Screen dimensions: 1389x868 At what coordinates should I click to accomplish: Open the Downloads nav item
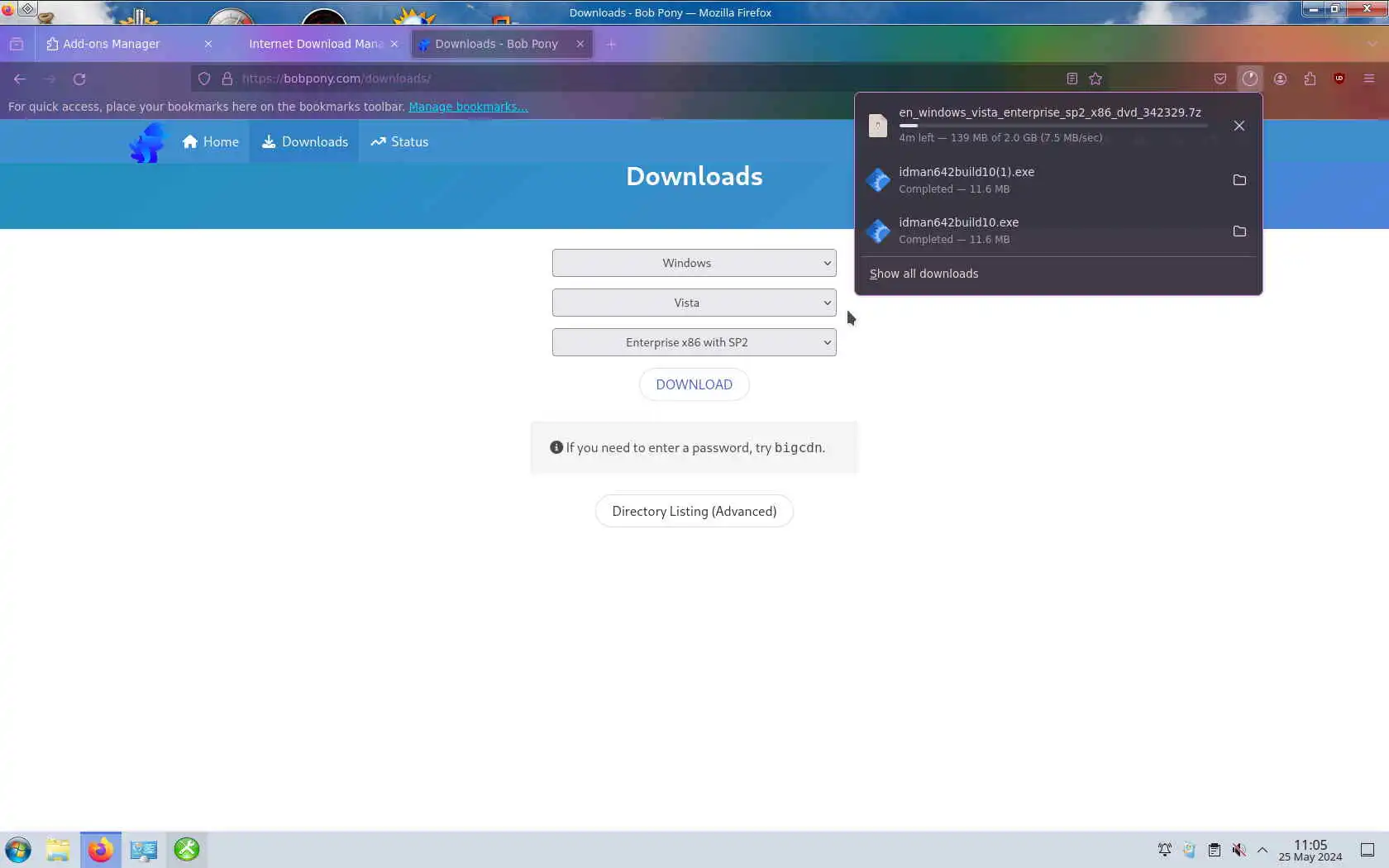click(x=304, y=142)
